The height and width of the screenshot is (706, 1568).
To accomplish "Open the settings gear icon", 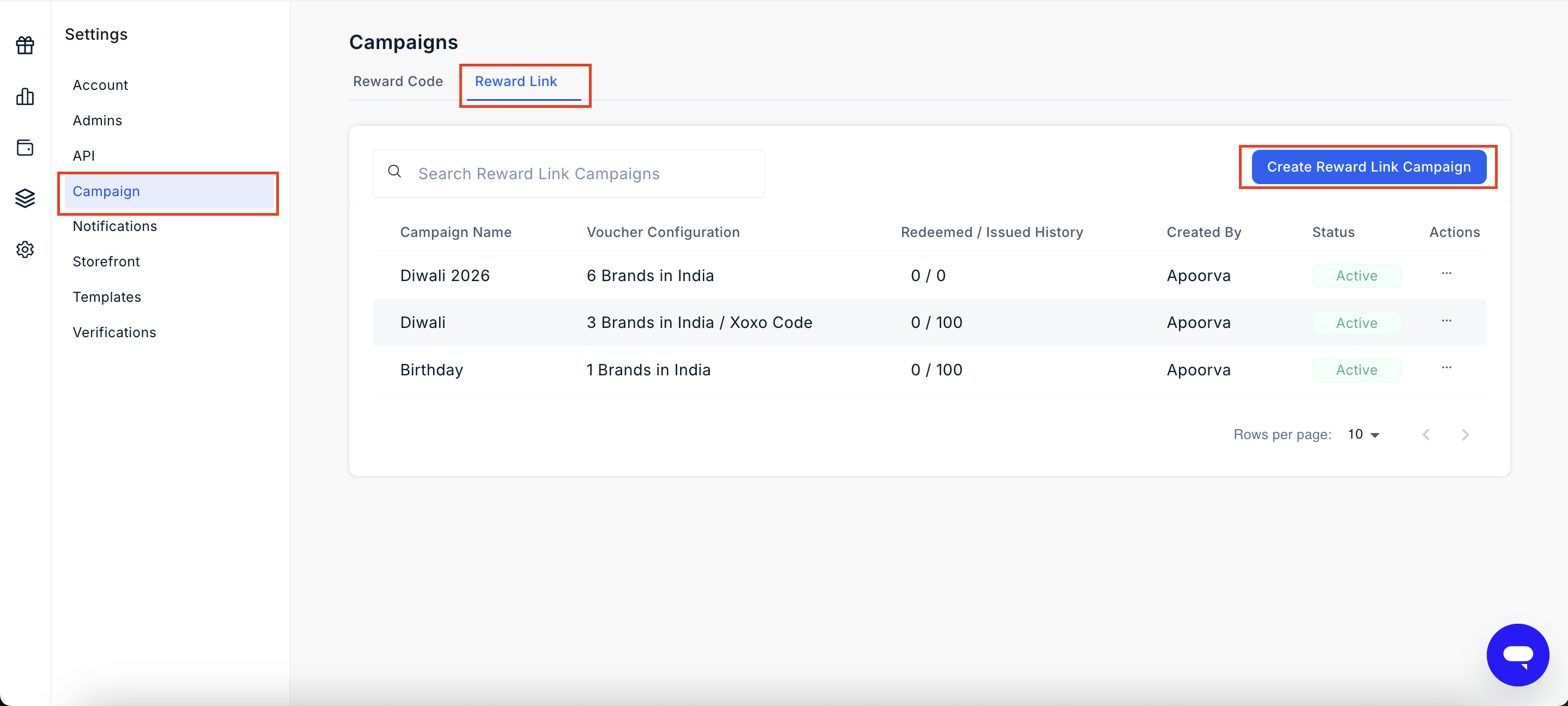I will 25,249.
